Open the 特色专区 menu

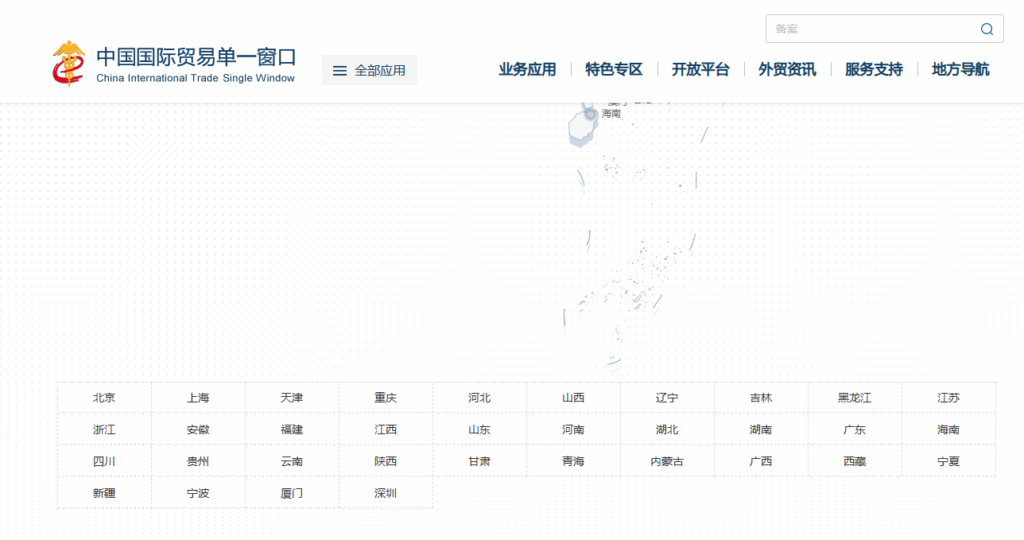coord(614,69)
